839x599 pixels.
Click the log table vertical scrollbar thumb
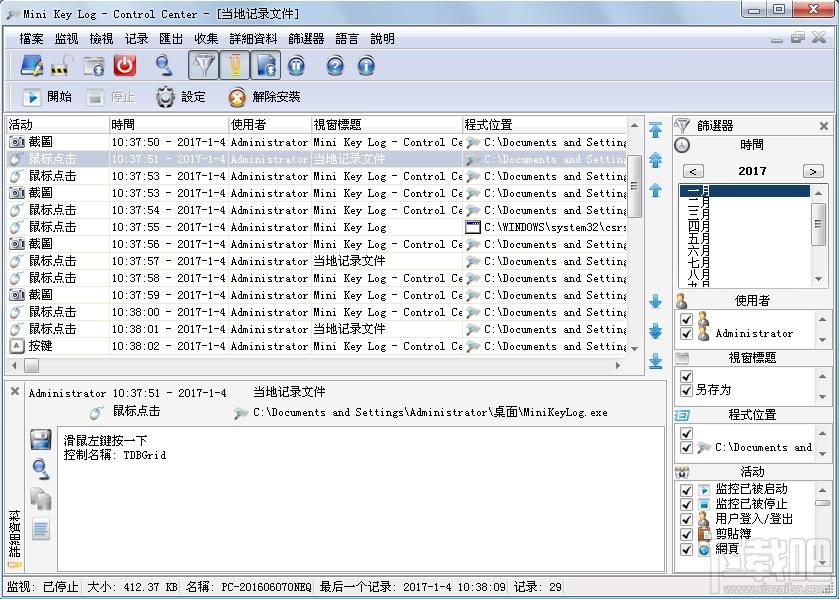635,186
